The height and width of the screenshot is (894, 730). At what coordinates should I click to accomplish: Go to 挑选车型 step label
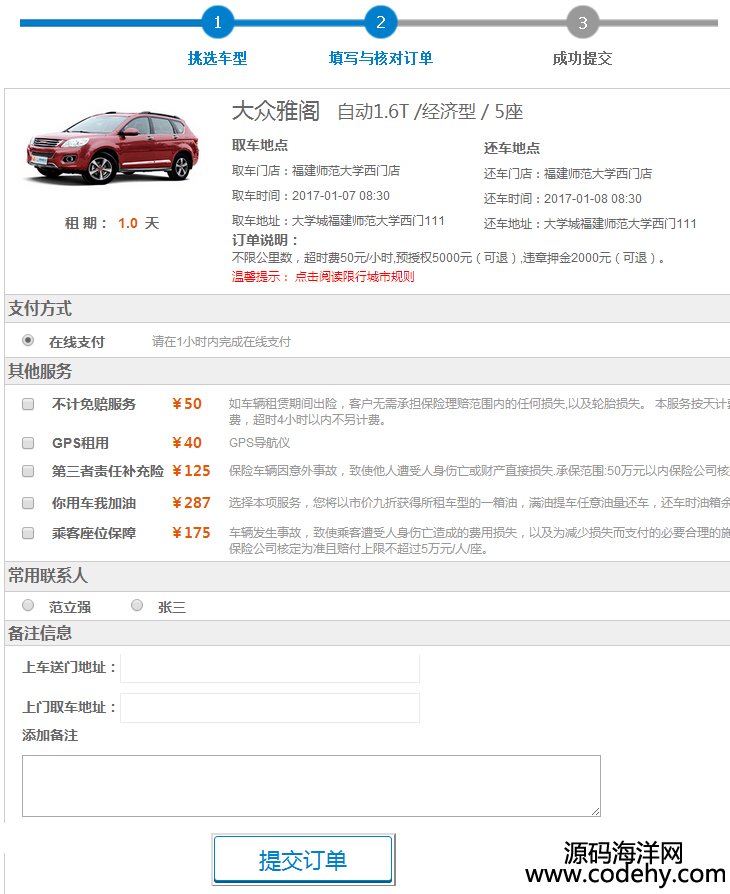tap(217, 58)
